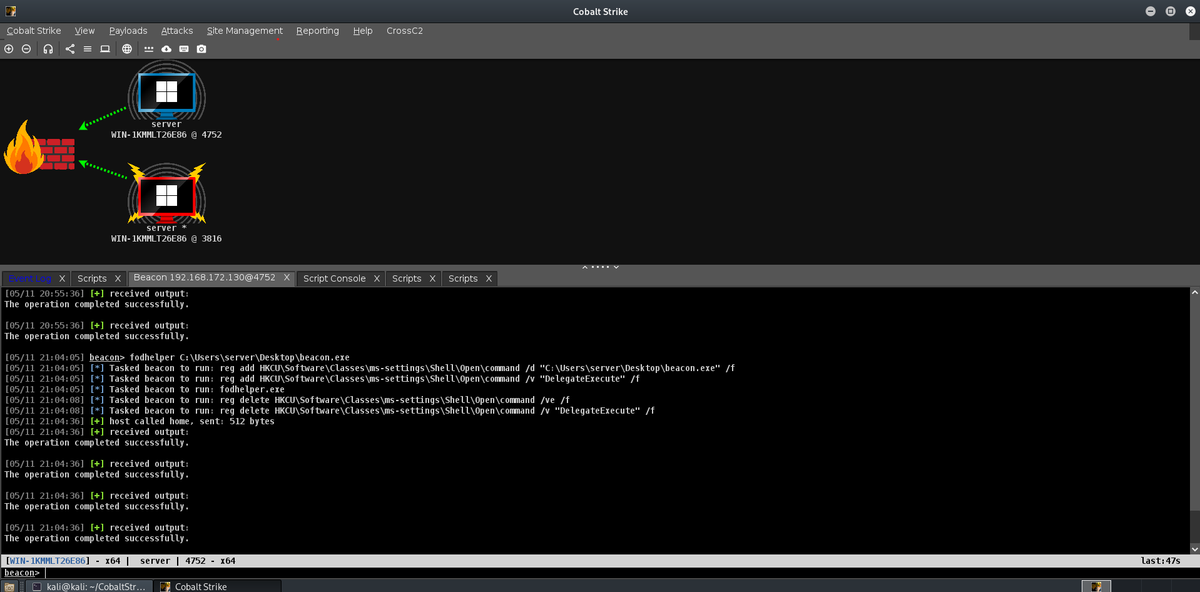Collapse the split pane with the up arrow
Image resolution: width=1200 pixels, height=592 pixels.
[x=587, y=266]
